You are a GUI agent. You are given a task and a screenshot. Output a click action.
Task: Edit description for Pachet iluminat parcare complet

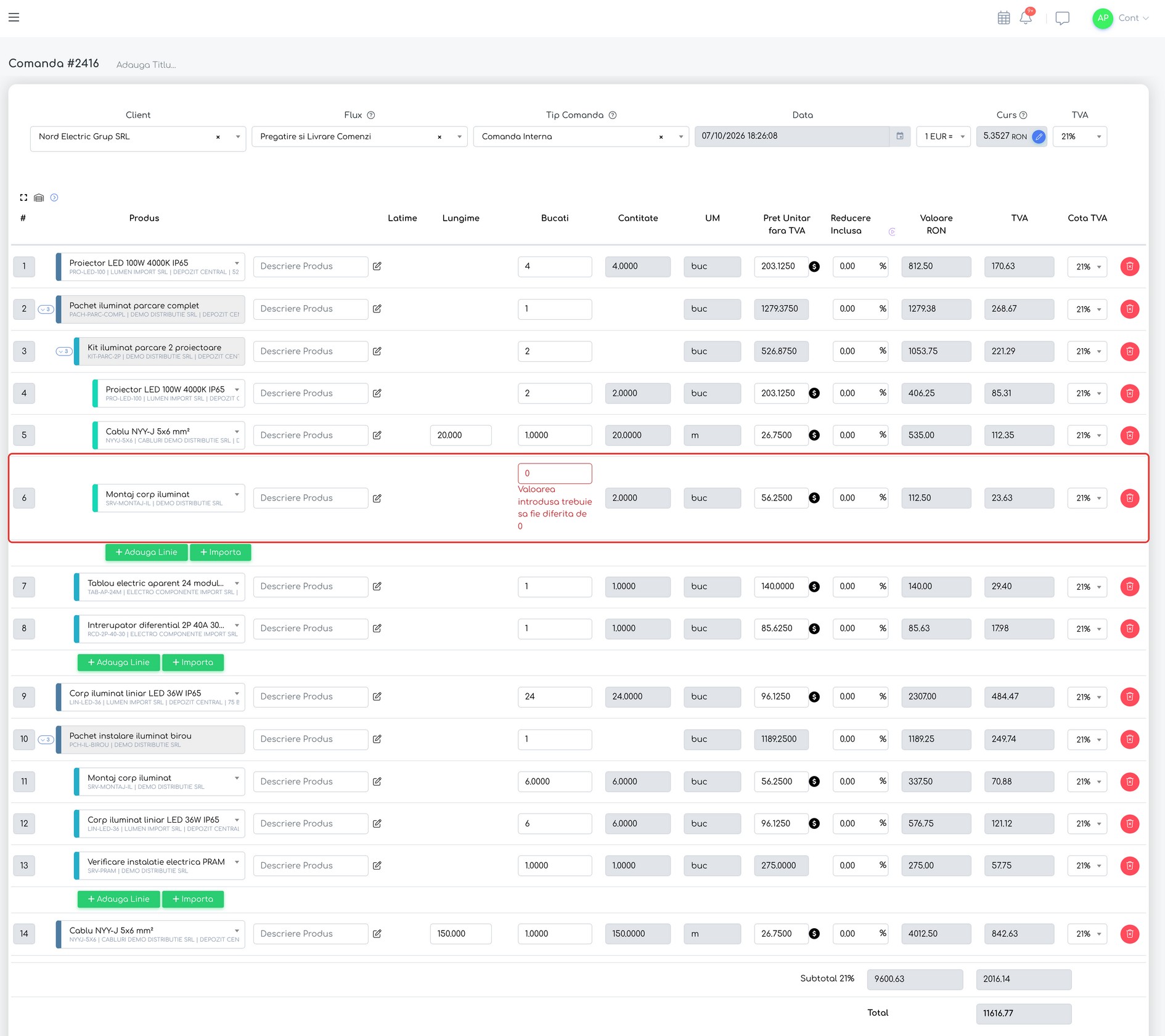click(377, 309)
